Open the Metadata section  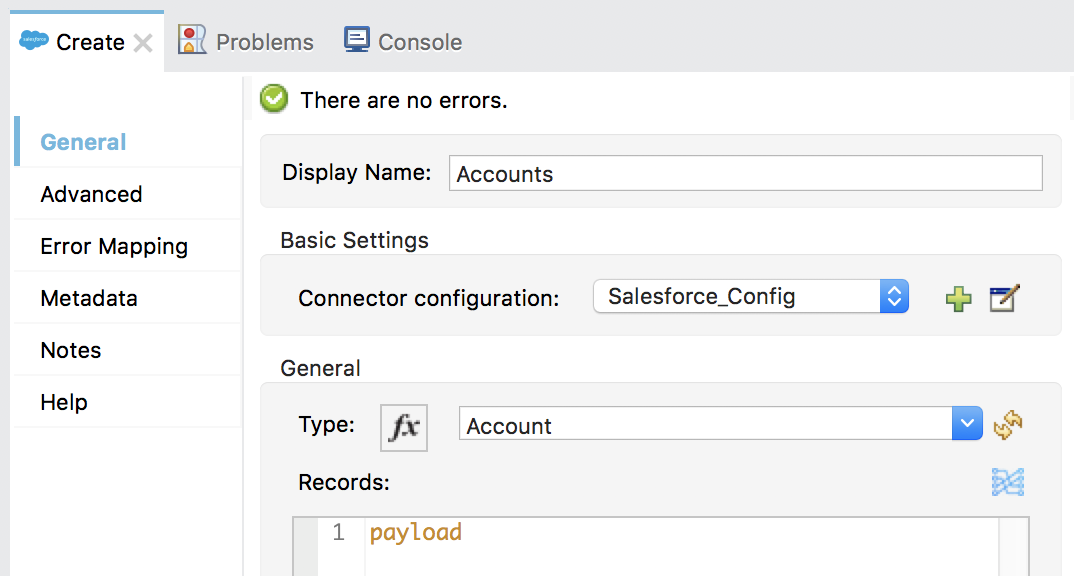point(128,298)
